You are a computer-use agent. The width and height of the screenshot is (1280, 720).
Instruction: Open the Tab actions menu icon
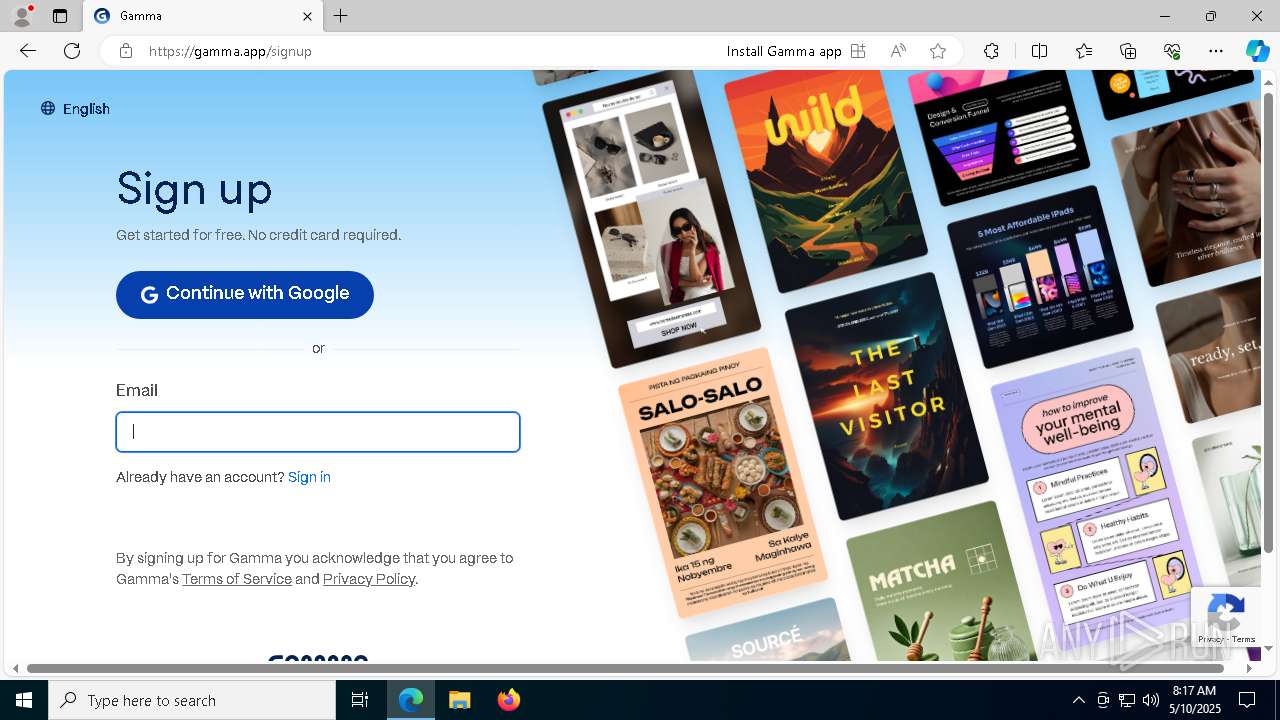[60, 16]
